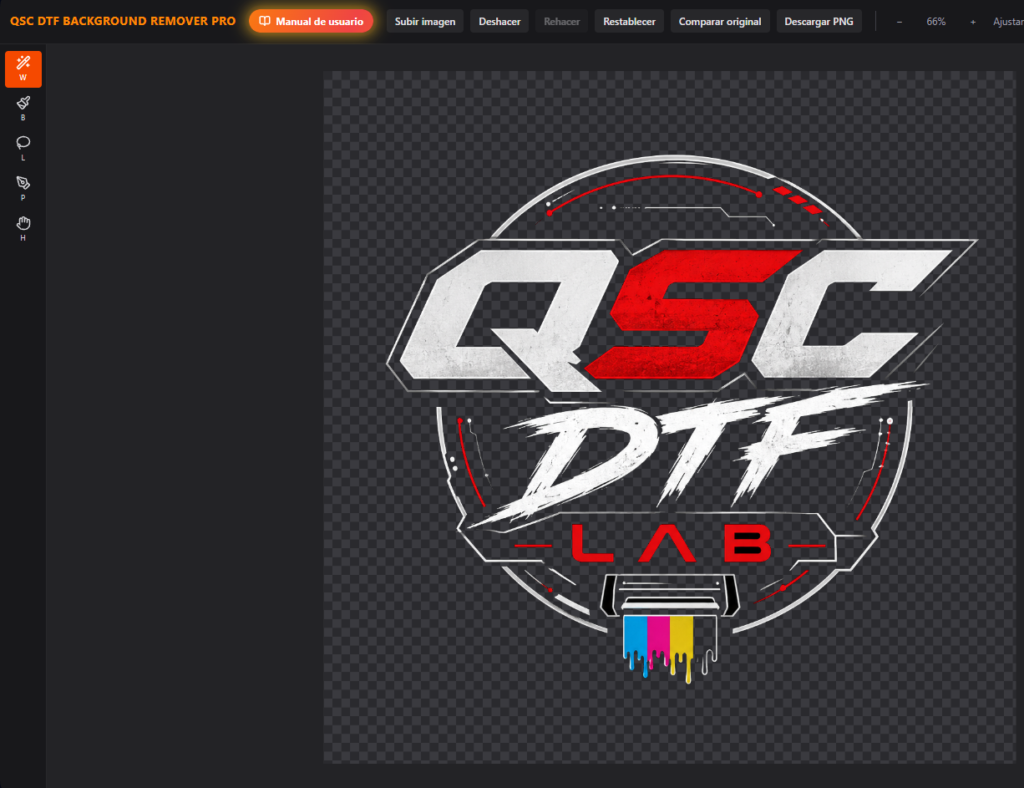The height and width of the screenshot is (788, 1024).
Task: Click the Rehacer redo button
Action: point(562,22)
